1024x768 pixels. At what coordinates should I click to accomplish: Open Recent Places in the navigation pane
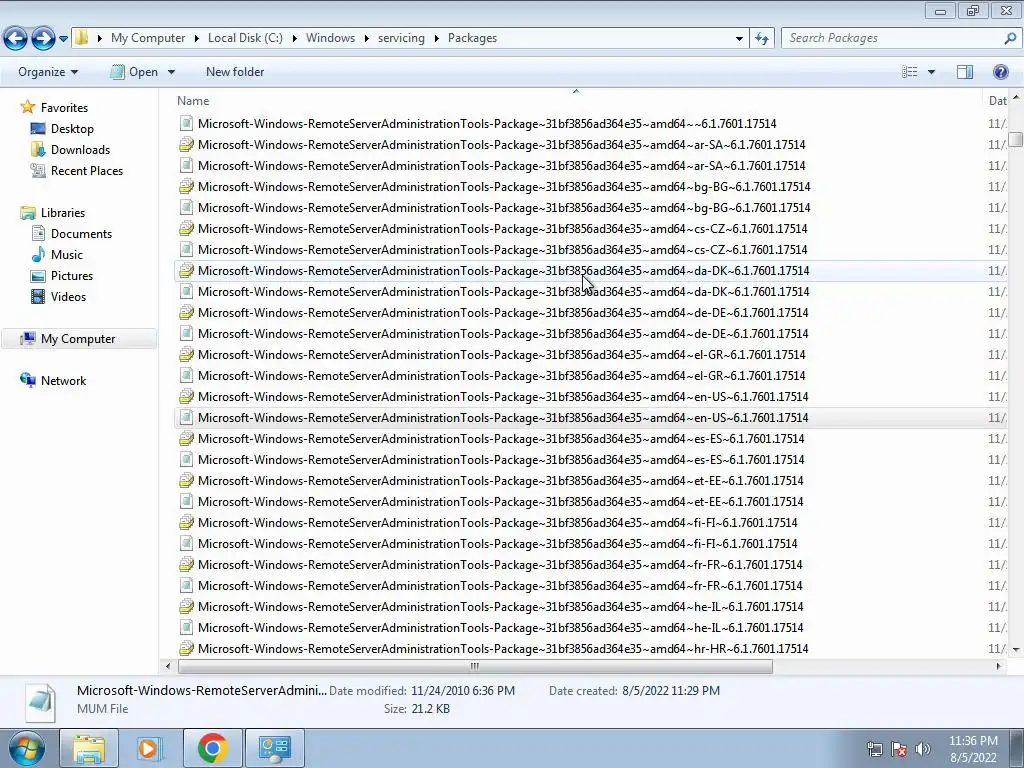(87, 170)
